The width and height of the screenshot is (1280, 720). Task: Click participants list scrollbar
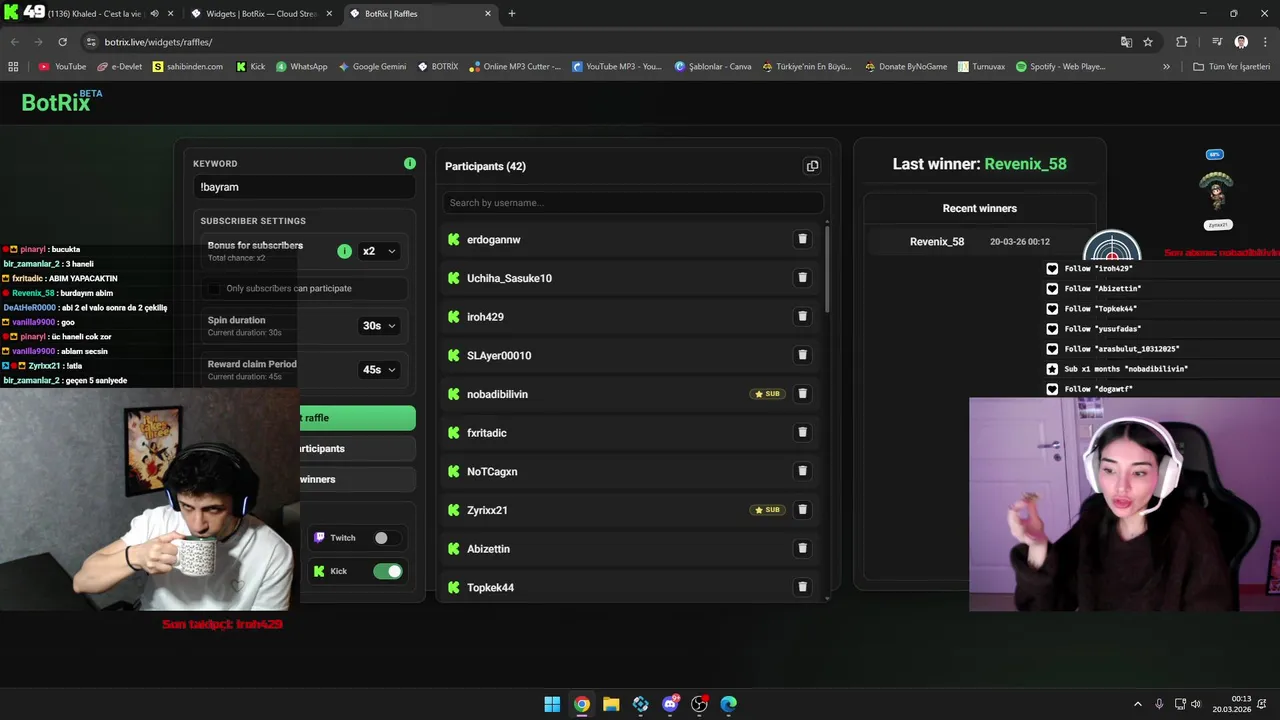[x=827, y=270]
